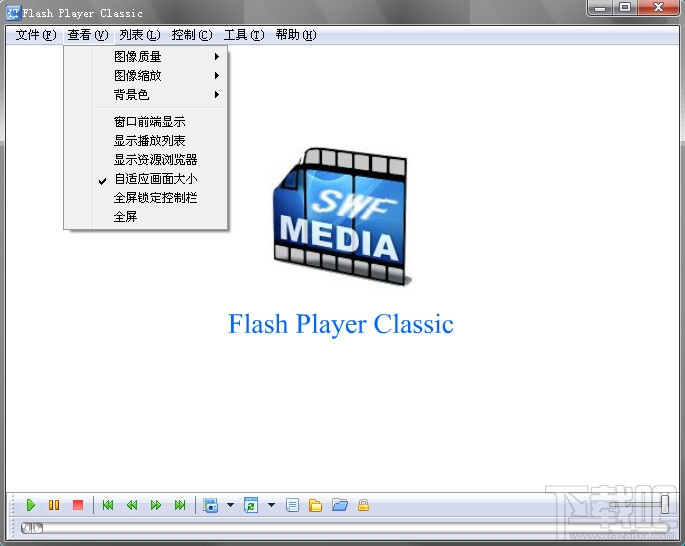Click the volume slider handle
Screen dimensions: 685x546
tap(665, 505)
